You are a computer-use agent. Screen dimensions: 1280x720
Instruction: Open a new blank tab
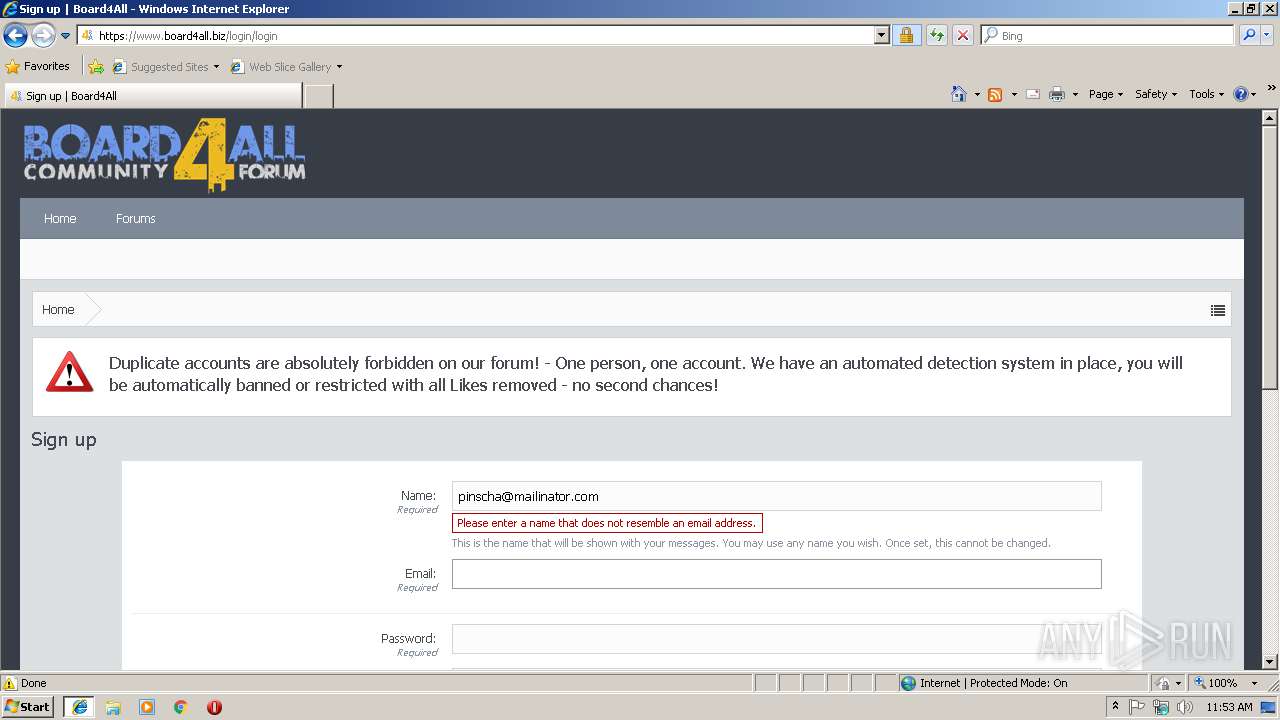pyautogui.click(x=318, y=96)
